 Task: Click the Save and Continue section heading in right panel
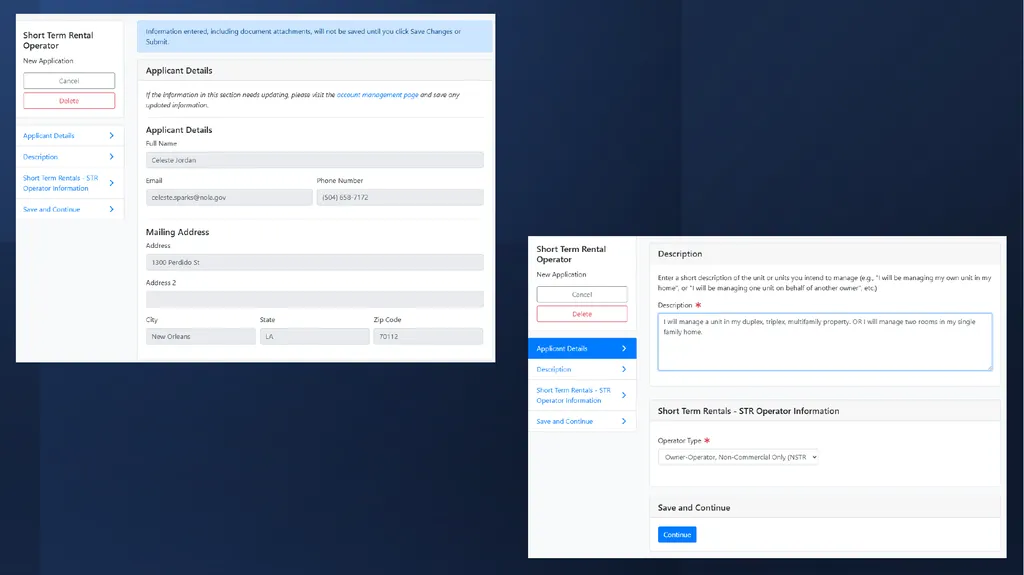click(694, 508)
